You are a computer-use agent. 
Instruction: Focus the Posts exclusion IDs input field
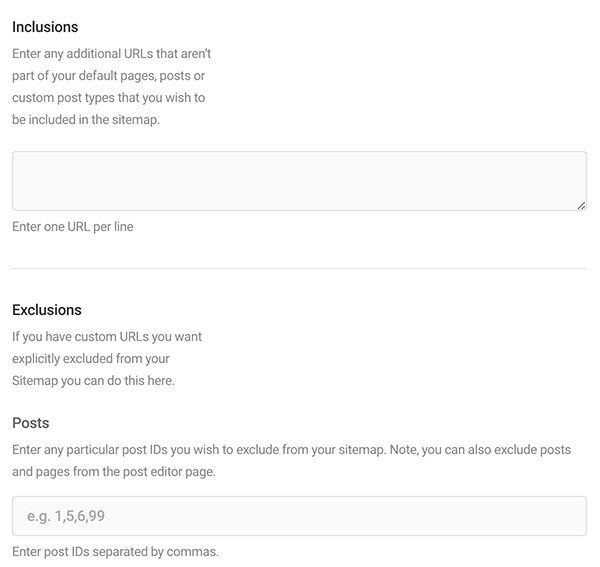(299, 516)
